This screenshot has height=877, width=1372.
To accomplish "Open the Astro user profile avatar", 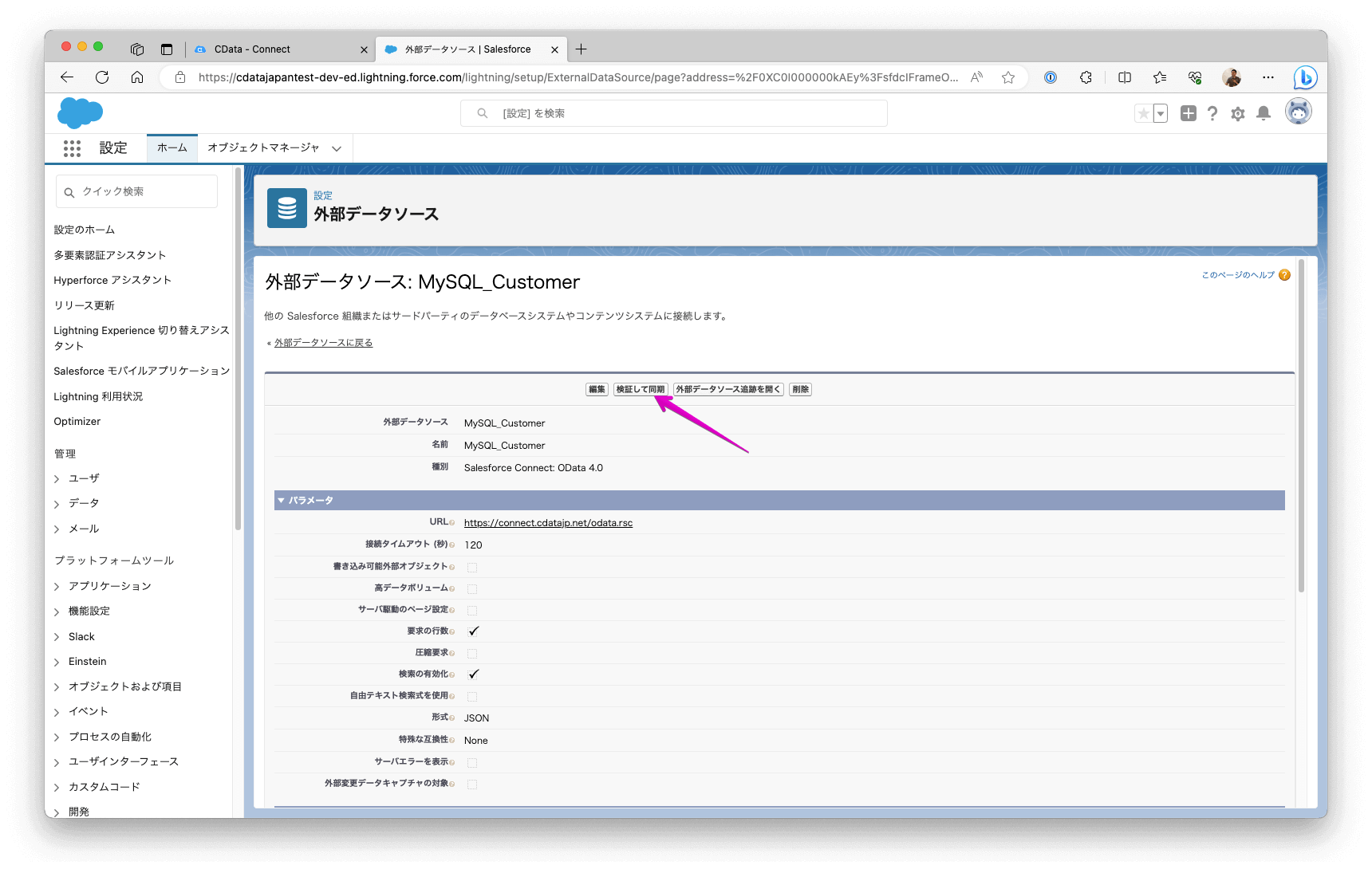I will [1299, 112].
